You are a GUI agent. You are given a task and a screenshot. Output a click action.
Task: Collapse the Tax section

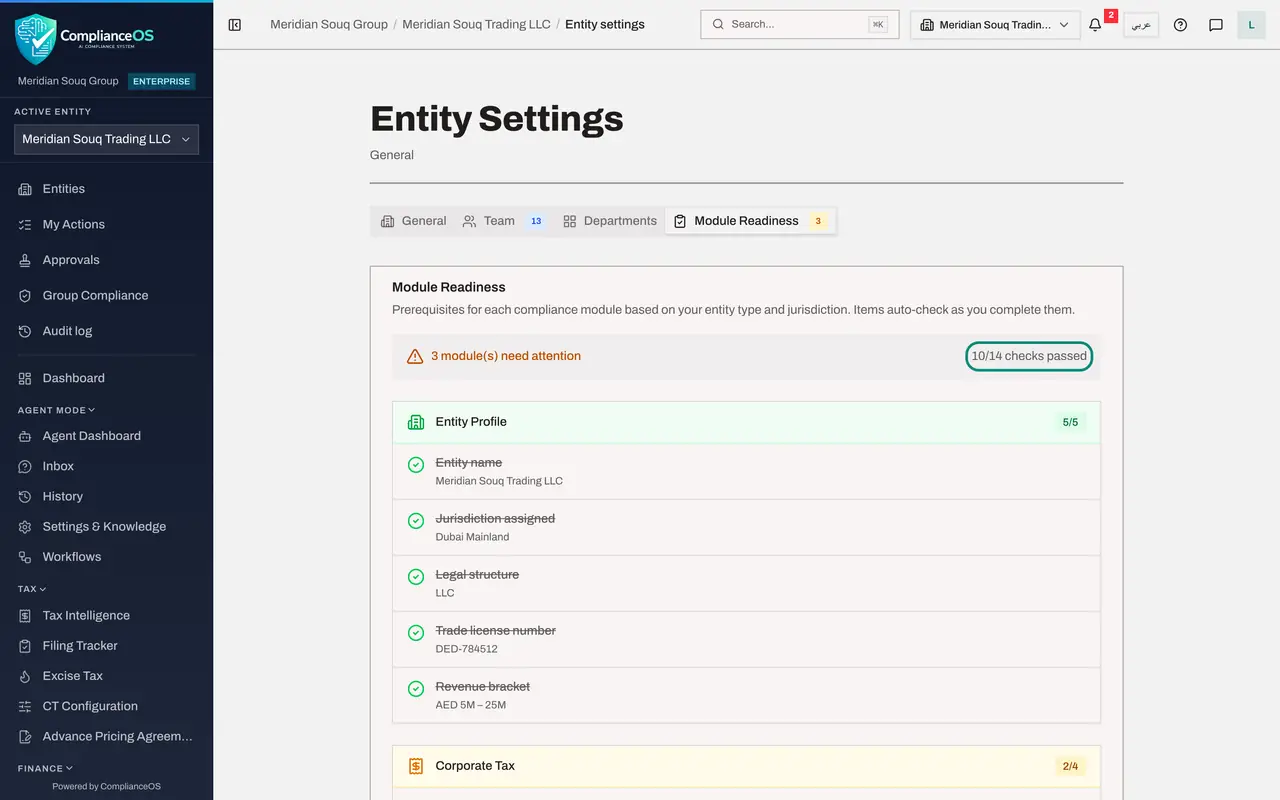click(32, 589)
